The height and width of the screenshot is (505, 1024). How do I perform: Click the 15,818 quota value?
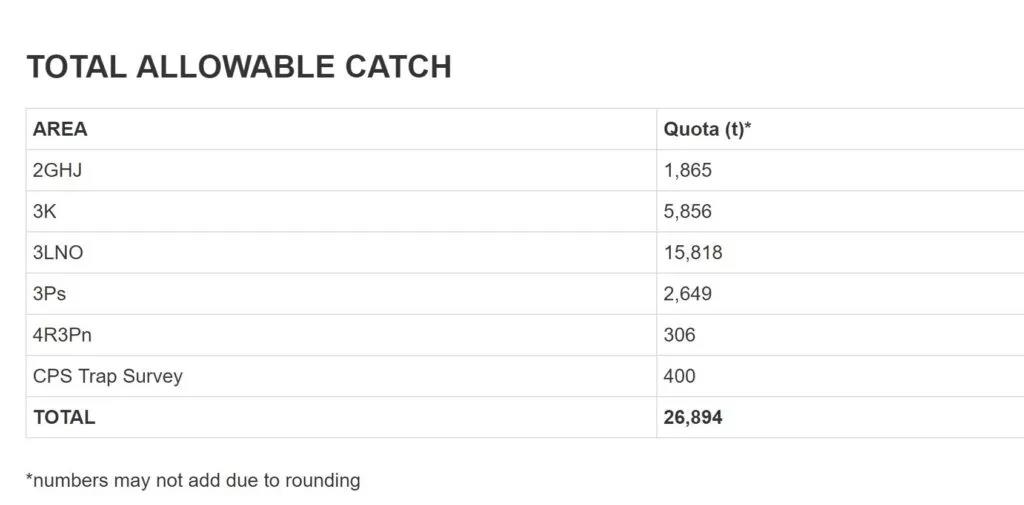(693, 253)
